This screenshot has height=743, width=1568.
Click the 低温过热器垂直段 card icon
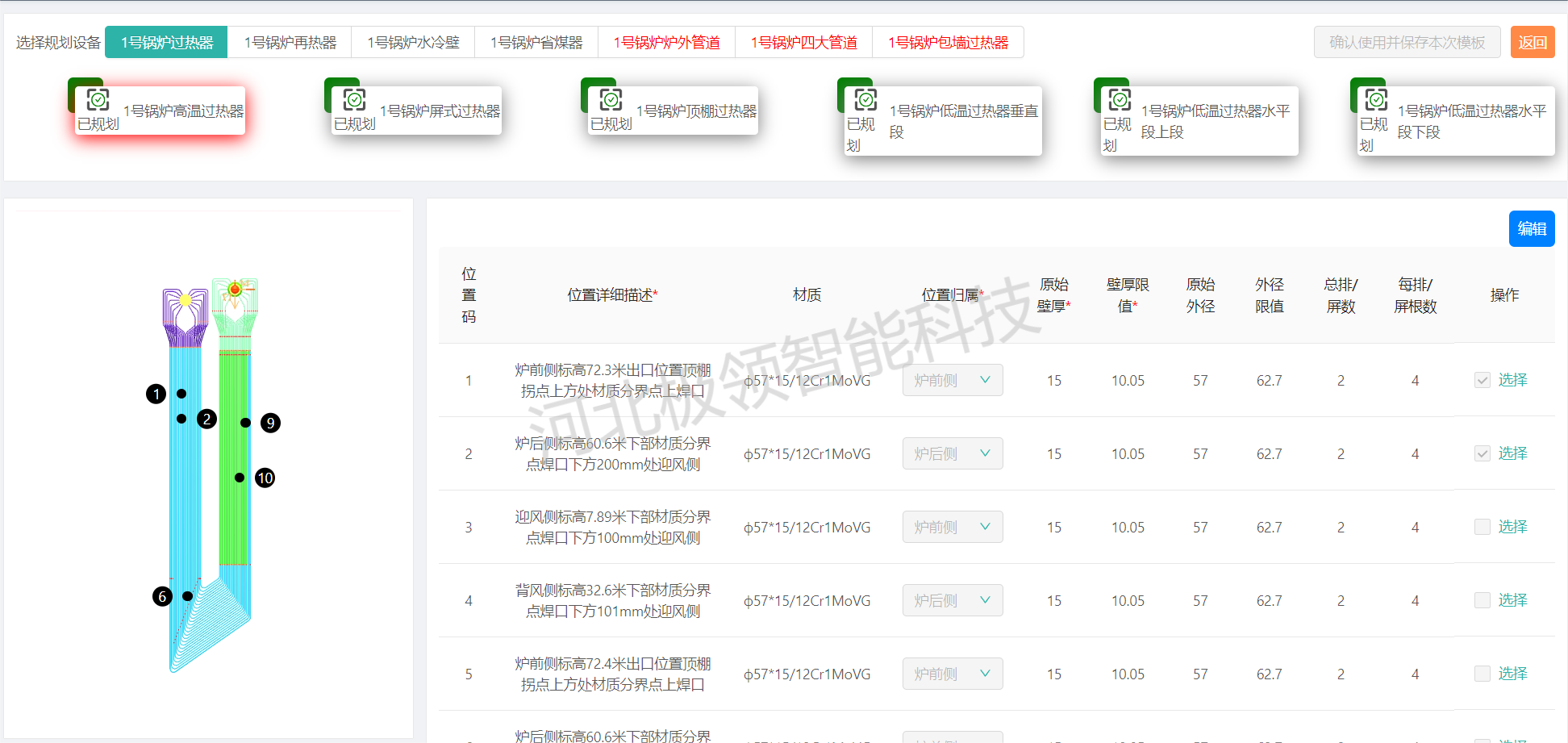click(865, 100)
